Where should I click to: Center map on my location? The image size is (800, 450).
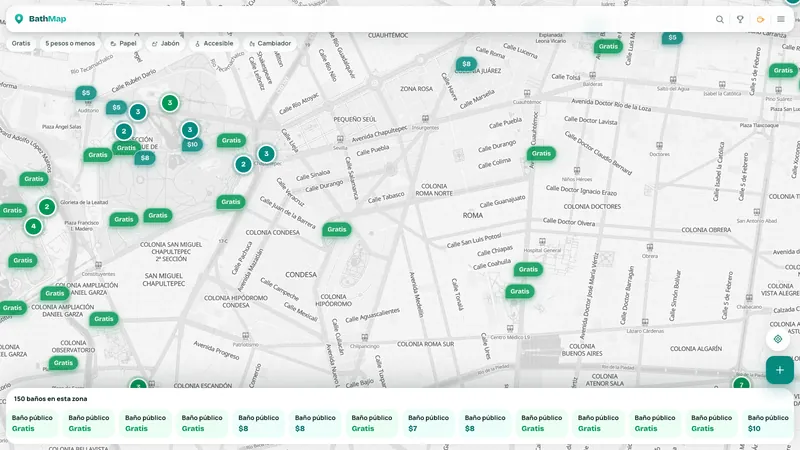(778, 339)
